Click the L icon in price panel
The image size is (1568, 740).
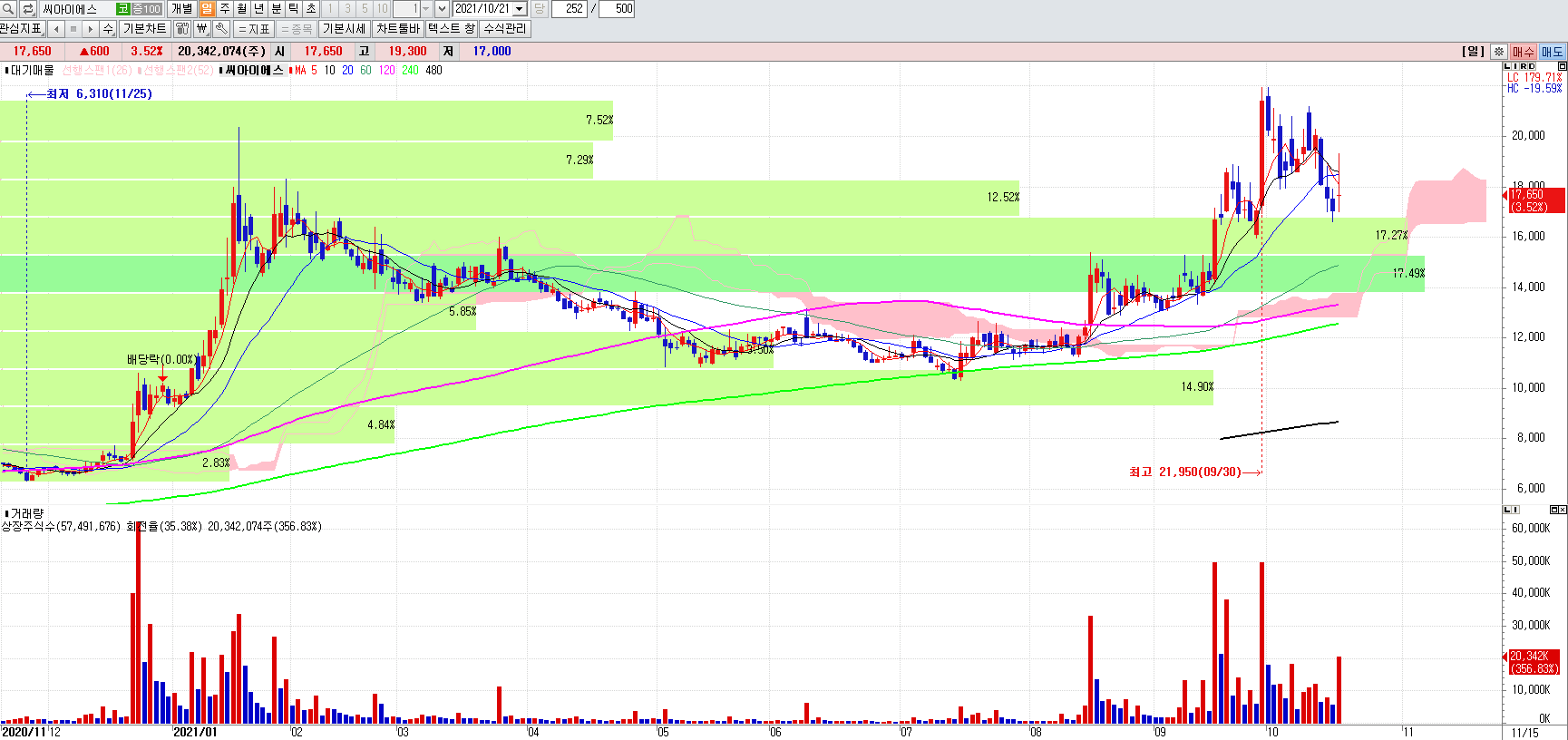point(1508,66)
